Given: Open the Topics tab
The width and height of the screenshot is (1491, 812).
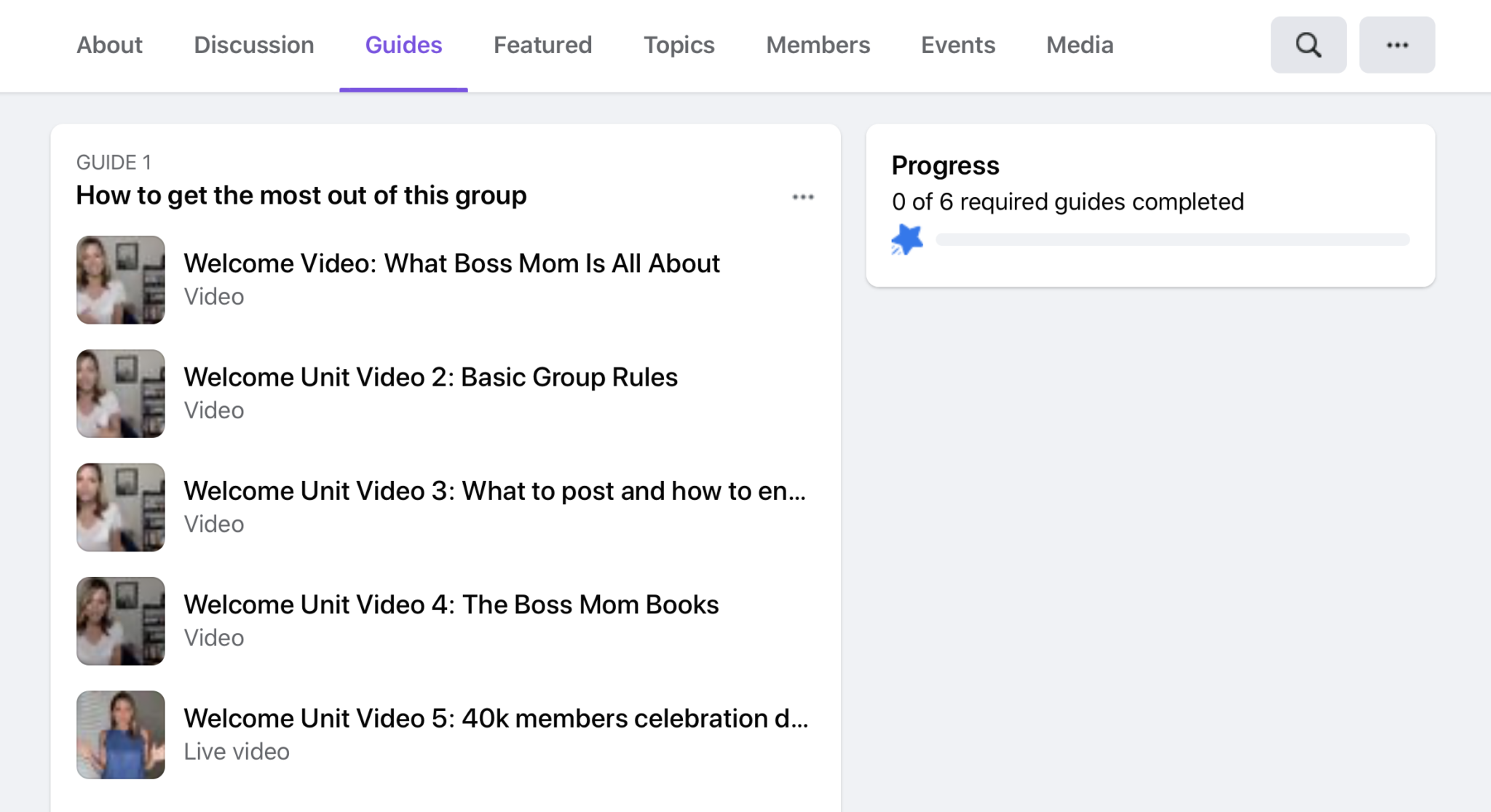Looking at the screenshot, I should (679, 45).
